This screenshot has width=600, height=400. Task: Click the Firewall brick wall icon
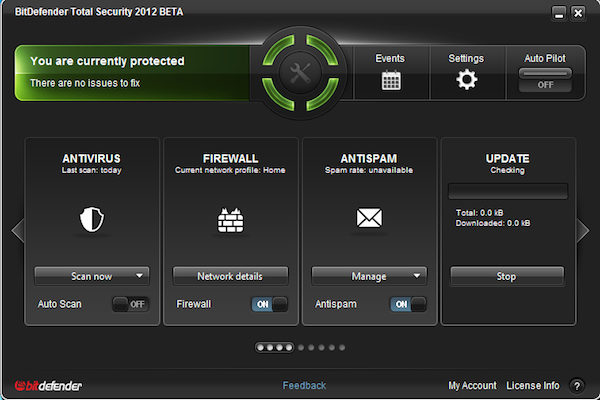click(x=230, y=220)
